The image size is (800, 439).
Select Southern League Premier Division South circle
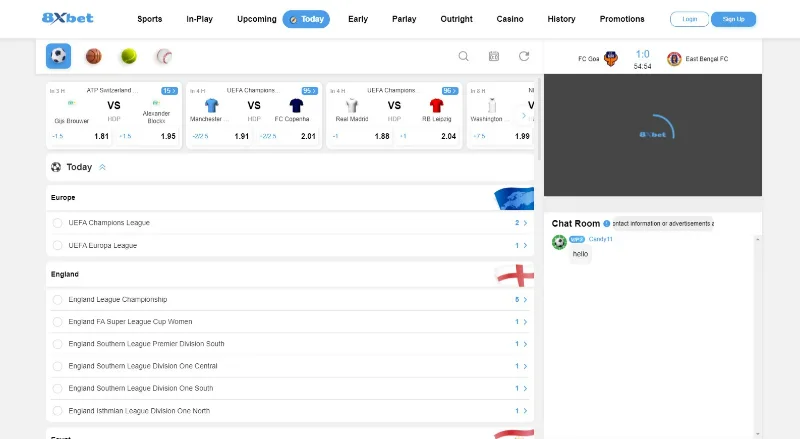pos(57,344)
